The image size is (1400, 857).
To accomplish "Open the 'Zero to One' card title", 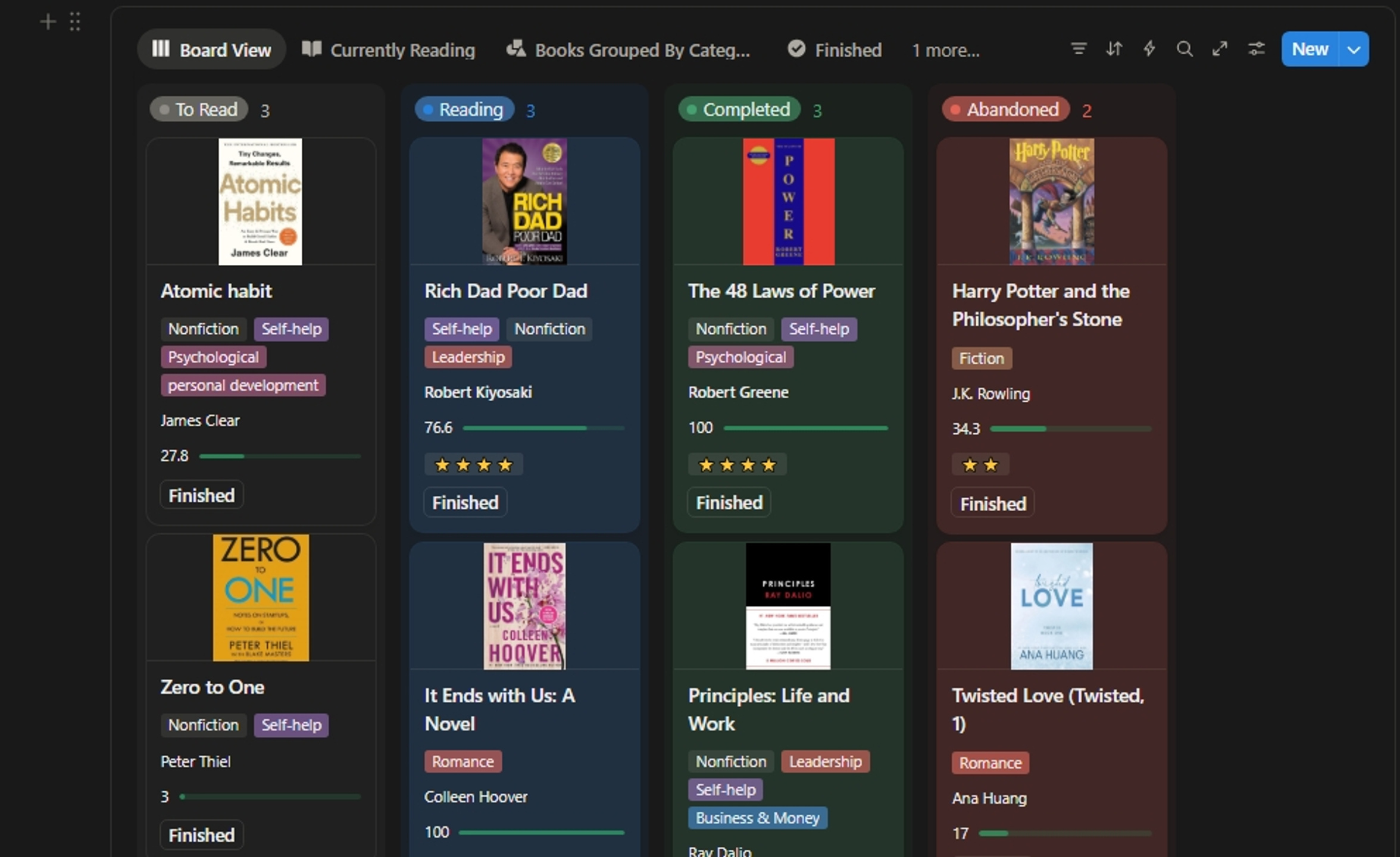I will coord(212,687).
